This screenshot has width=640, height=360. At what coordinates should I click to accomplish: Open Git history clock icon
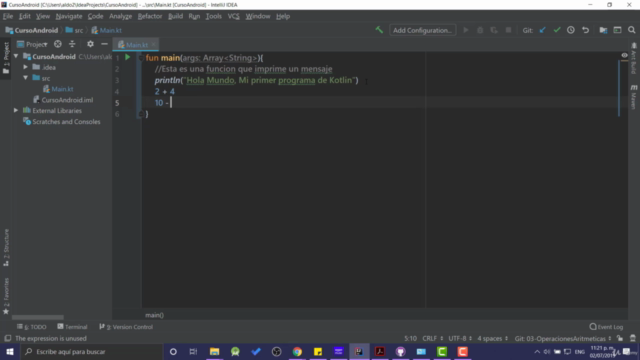(571, 30)
